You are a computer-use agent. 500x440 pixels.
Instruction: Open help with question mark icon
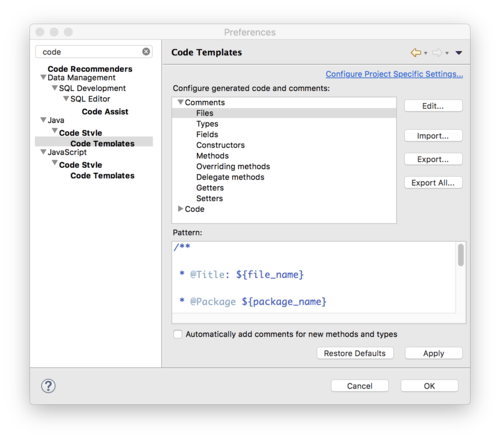point(48,386)
